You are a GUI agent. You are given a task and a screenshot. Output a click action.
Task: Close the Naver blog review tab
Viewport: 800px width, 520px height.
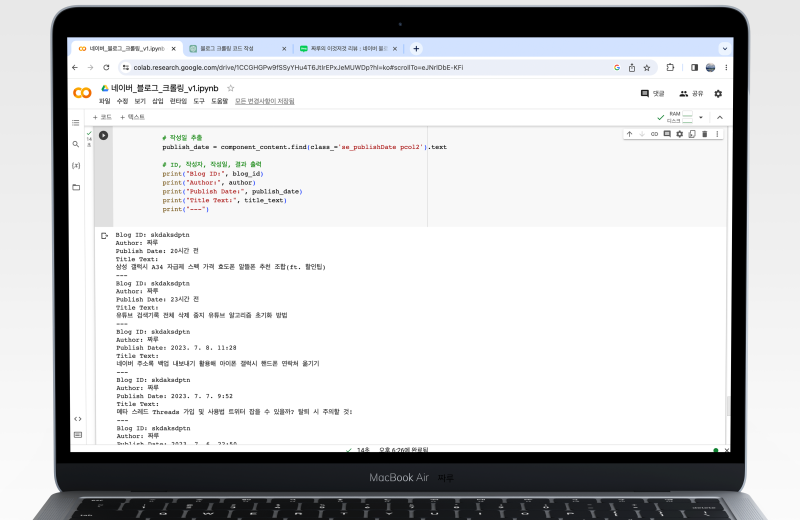(x=395, y=49)
